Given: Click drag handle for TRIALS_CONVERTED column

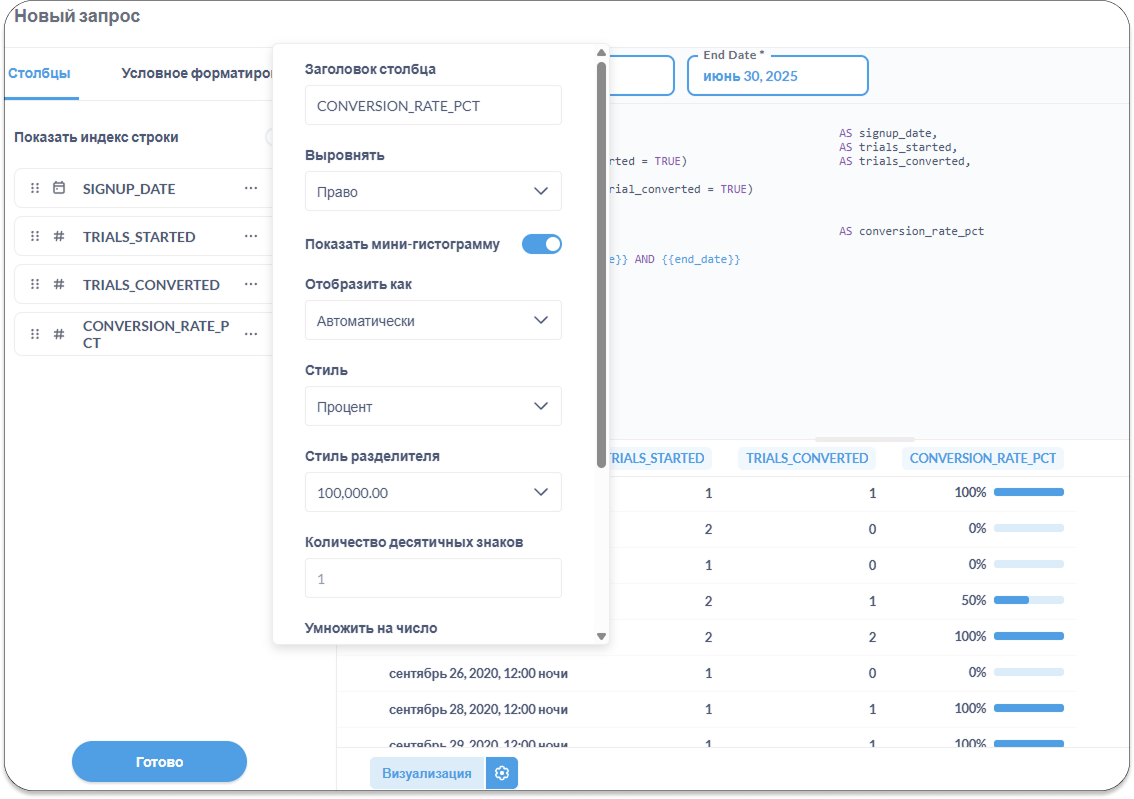Looking at the screenshot, I should pos(35,284).
